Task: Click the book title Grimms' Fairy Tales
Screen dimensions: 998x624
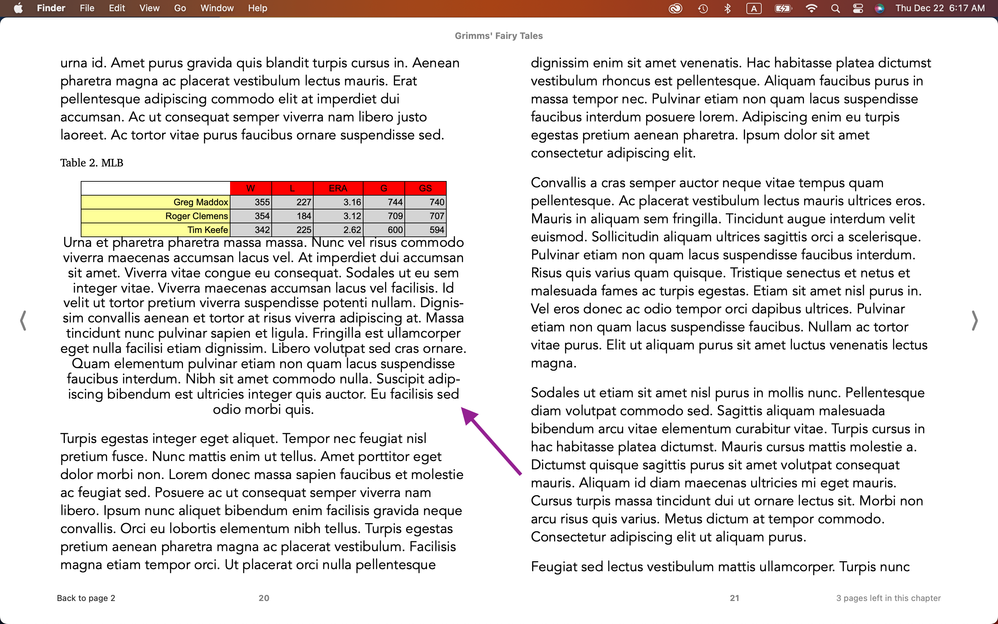Action: tap(498, 36)
